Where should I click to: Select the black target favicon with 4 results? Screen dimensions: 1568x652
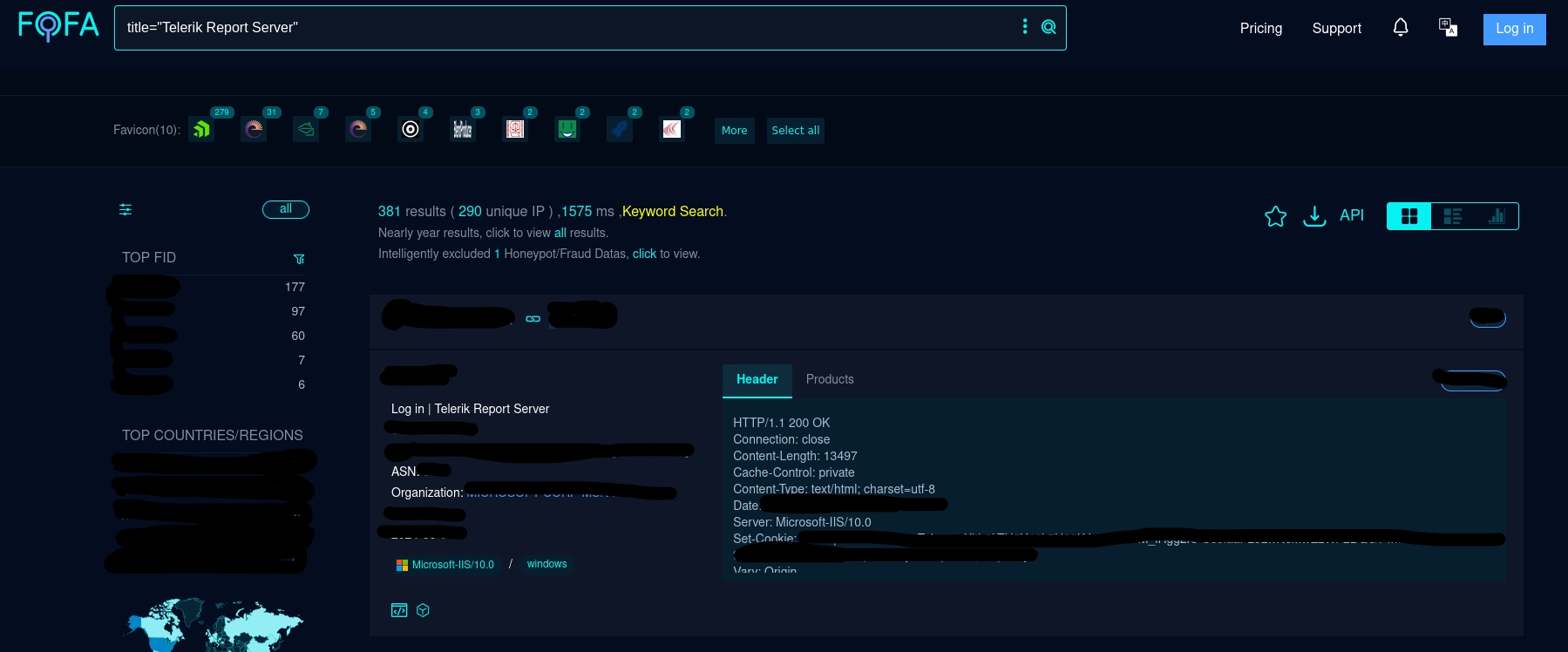(x=411, y=130)
